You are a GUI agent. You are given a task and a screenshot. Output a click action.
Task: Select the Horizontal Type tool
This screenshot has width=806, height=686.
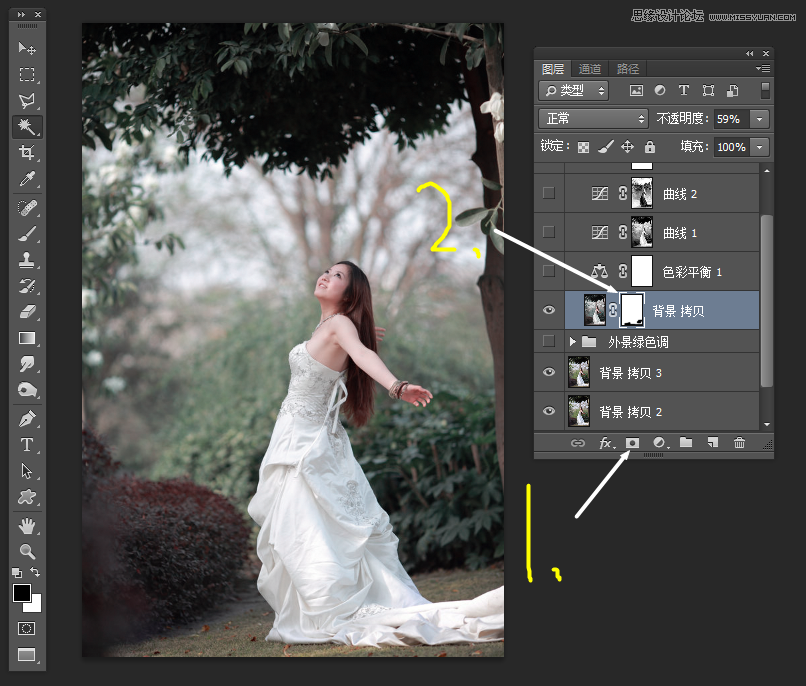27,444
